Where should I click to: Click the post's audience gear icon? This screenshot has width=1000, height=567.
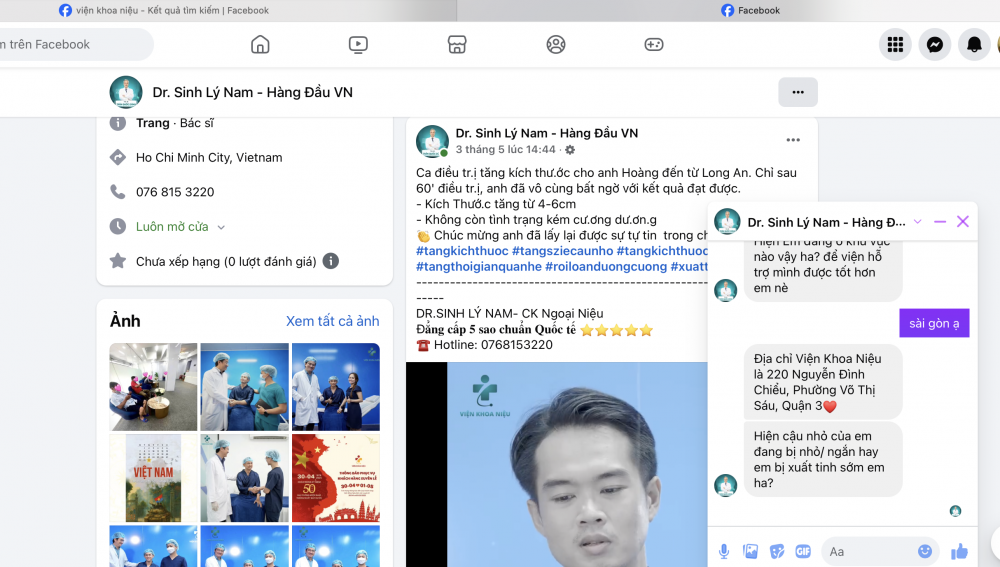[570, 150]
